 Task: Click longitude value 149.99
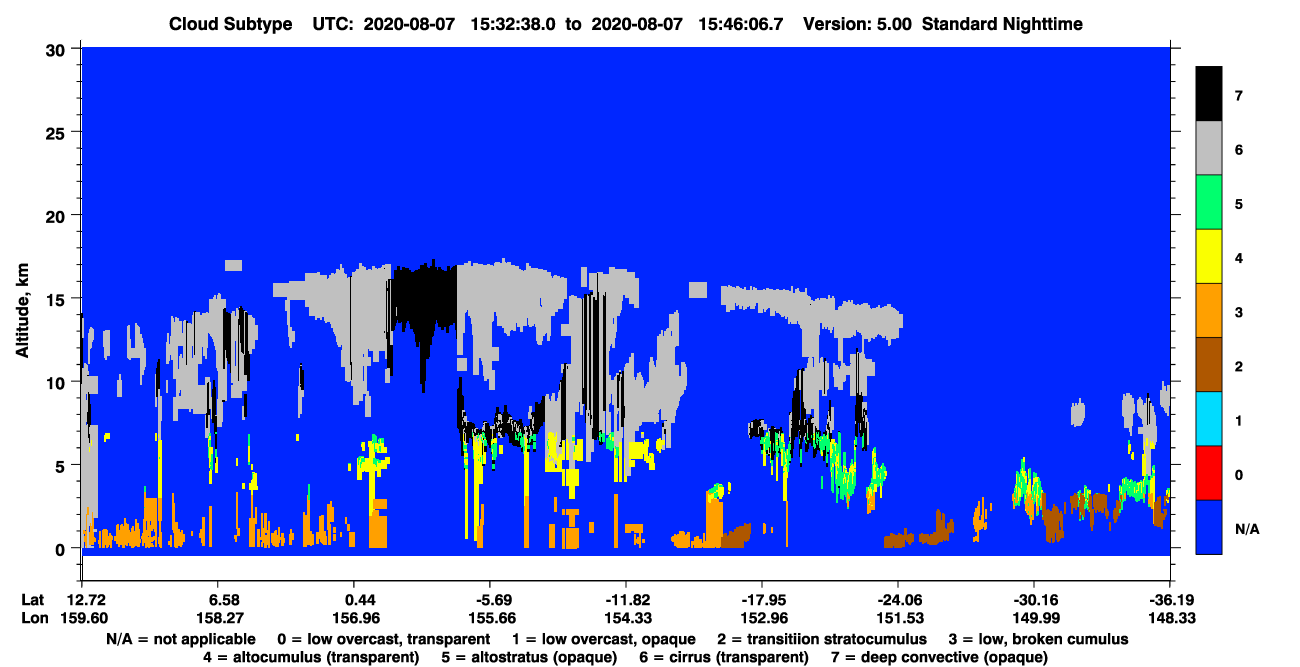pyautogui.click(x=1034, y=619)
